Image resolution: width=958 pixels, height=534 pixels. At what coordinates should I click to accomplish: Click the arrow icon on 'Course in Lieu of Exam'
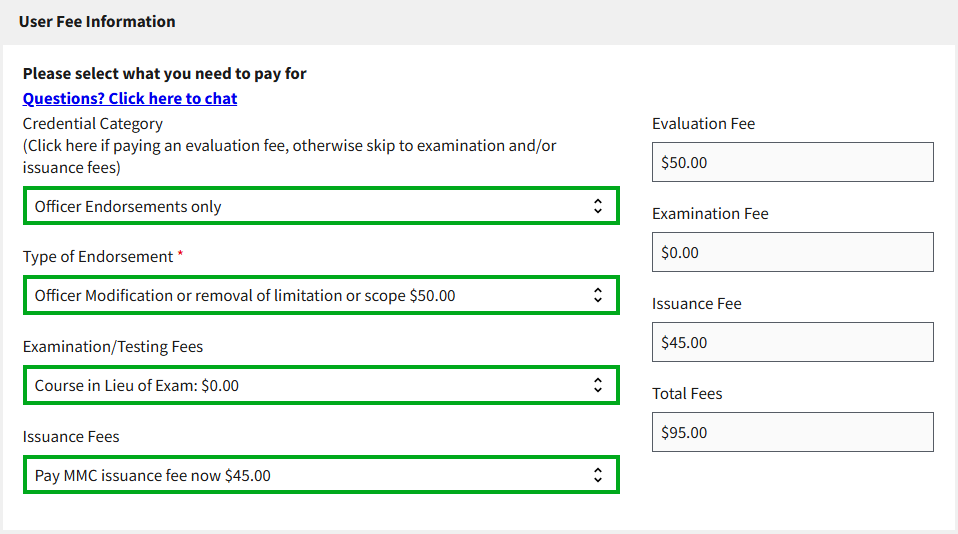click(597, 385)
